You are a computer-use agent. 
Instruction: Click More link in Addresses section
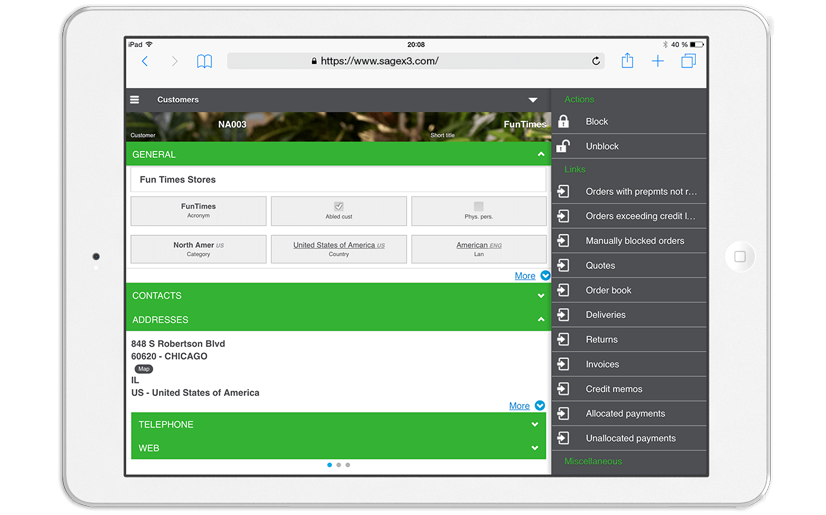519,406
